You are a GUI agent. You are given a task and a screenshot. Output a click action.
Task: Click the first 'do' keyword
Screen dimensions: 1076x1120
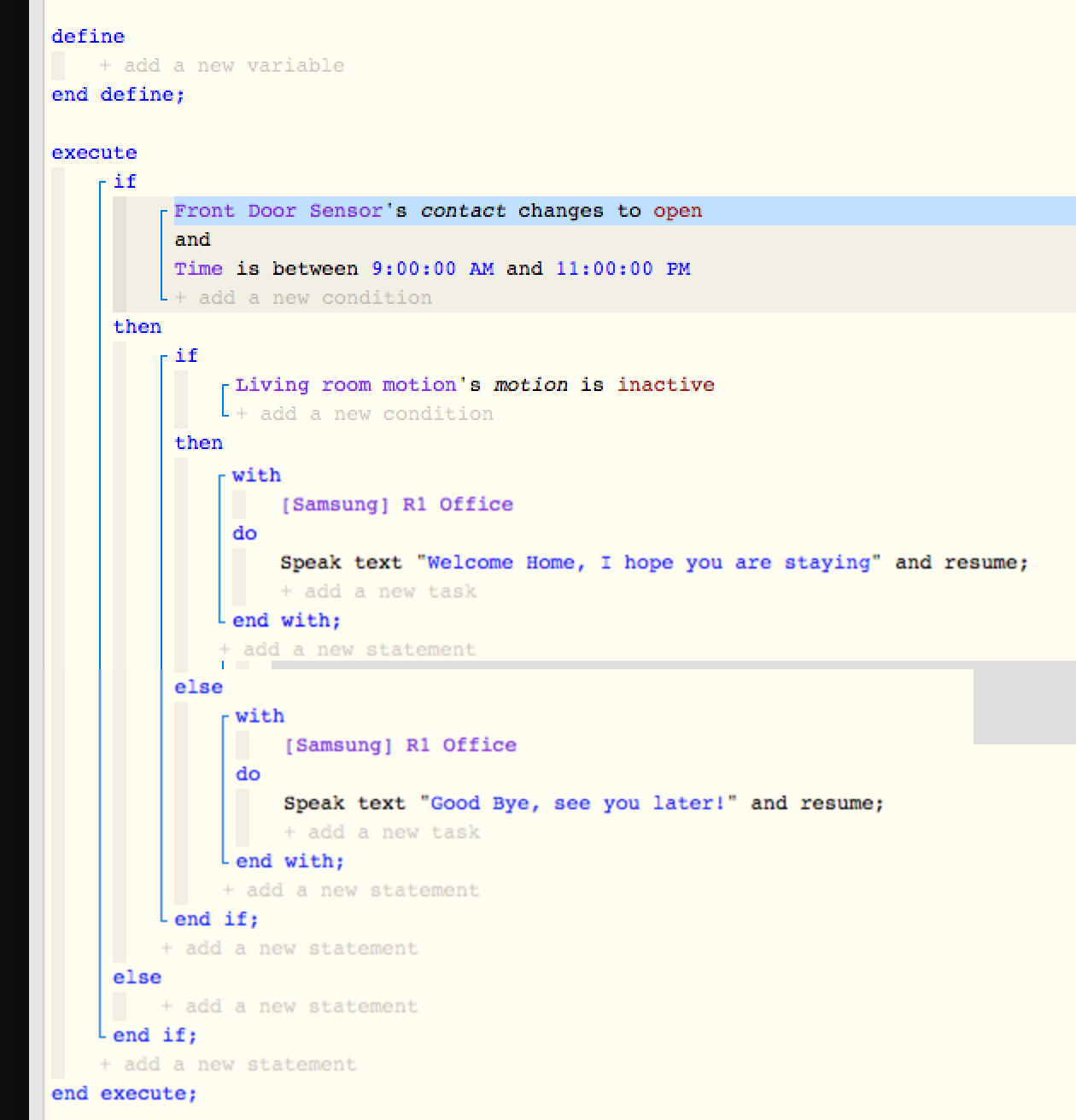pos(244,534)
